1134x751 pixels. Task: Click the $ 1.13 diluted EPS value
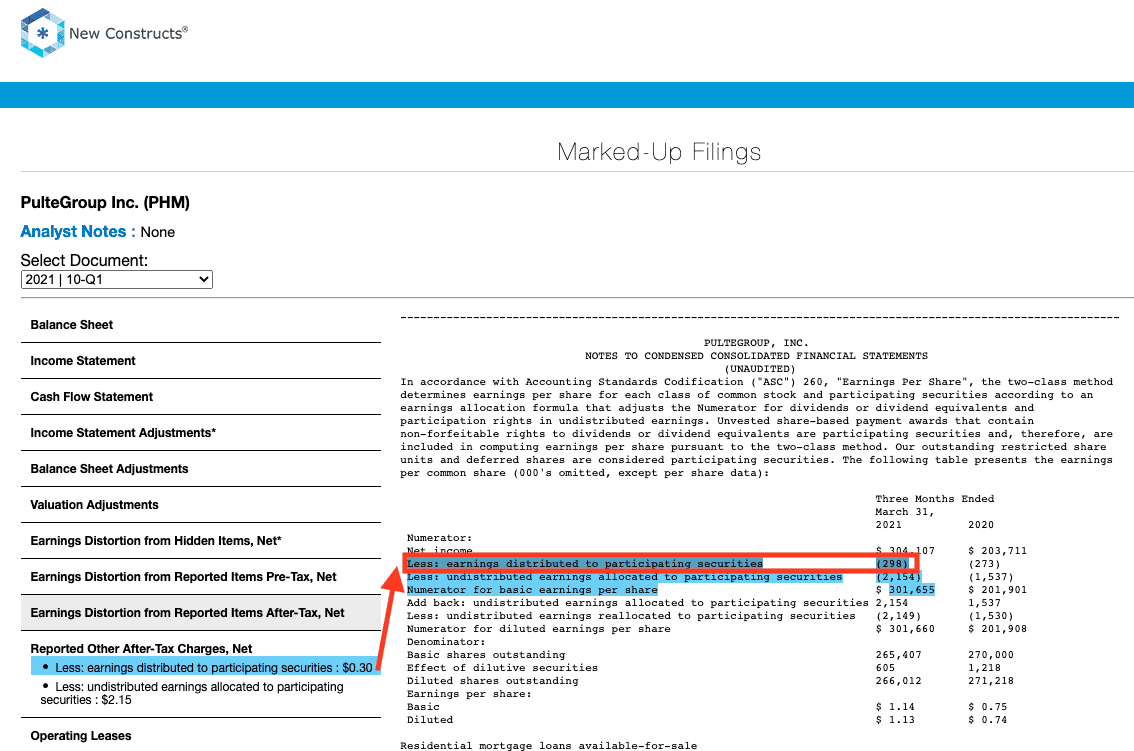coord(895,720)
